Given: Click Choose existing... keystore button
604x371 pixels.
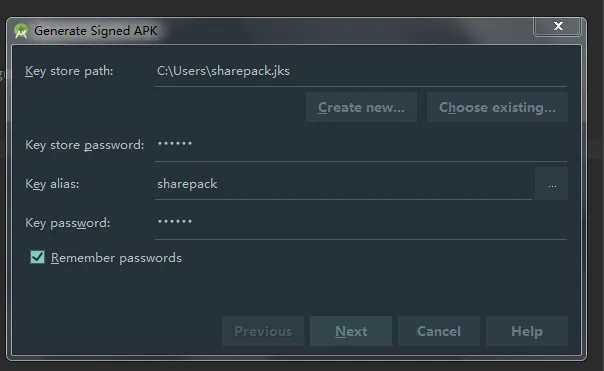Looking at the screenshot, I should (x=497, y=107).
